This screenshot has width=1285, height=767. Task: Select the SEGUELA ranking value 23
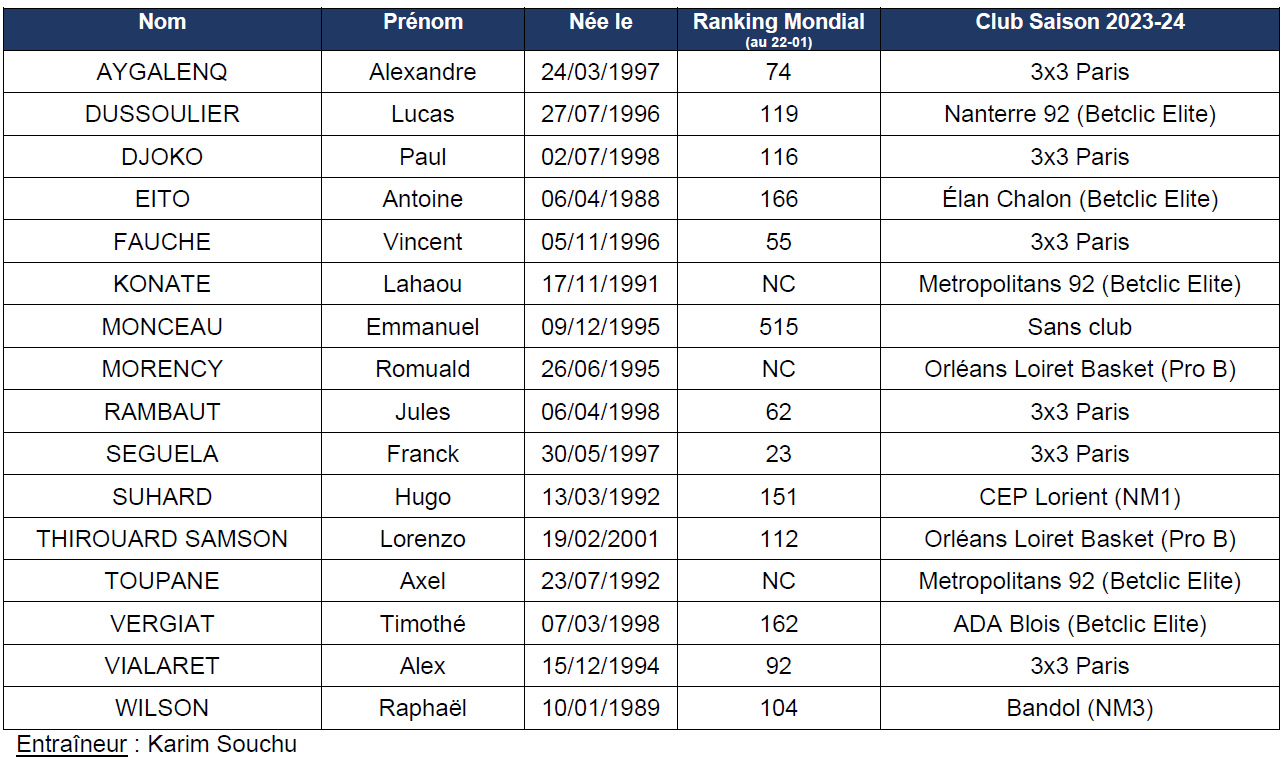coord(778,454)
